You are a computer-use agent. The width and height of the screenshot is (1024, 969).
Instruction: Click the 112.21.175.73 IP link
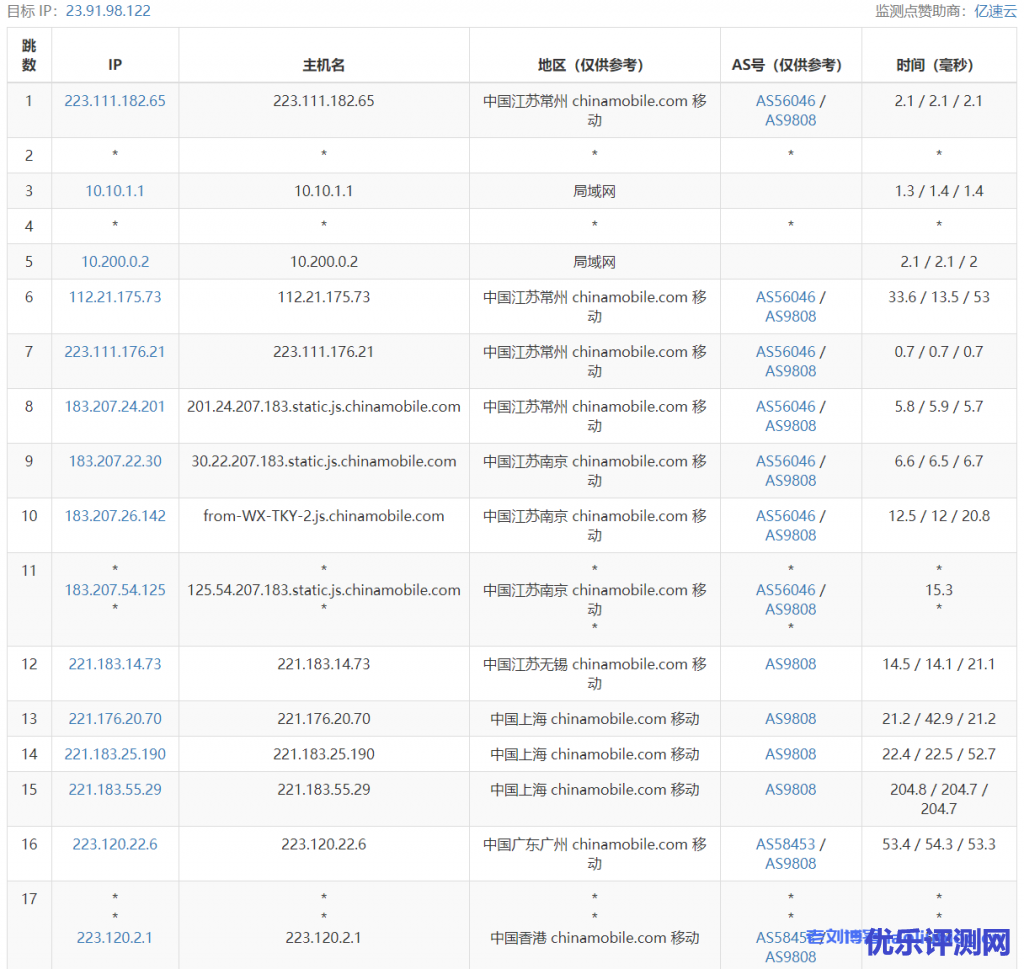pyautogui.click(x=115, y=297)
